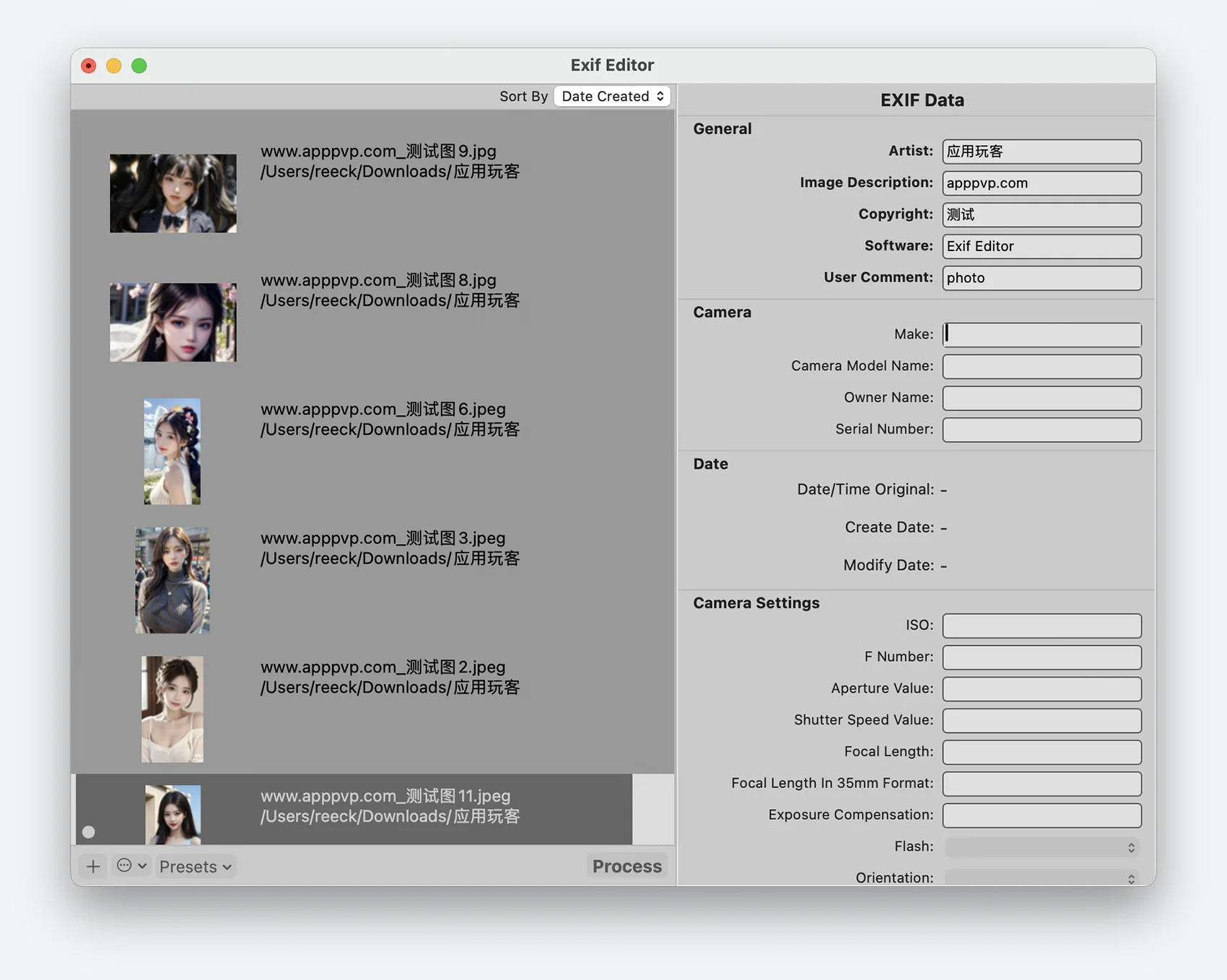Click the Image Description field
The width and height of the screenshot is (1227, 980).
[x=1042, y=183]
